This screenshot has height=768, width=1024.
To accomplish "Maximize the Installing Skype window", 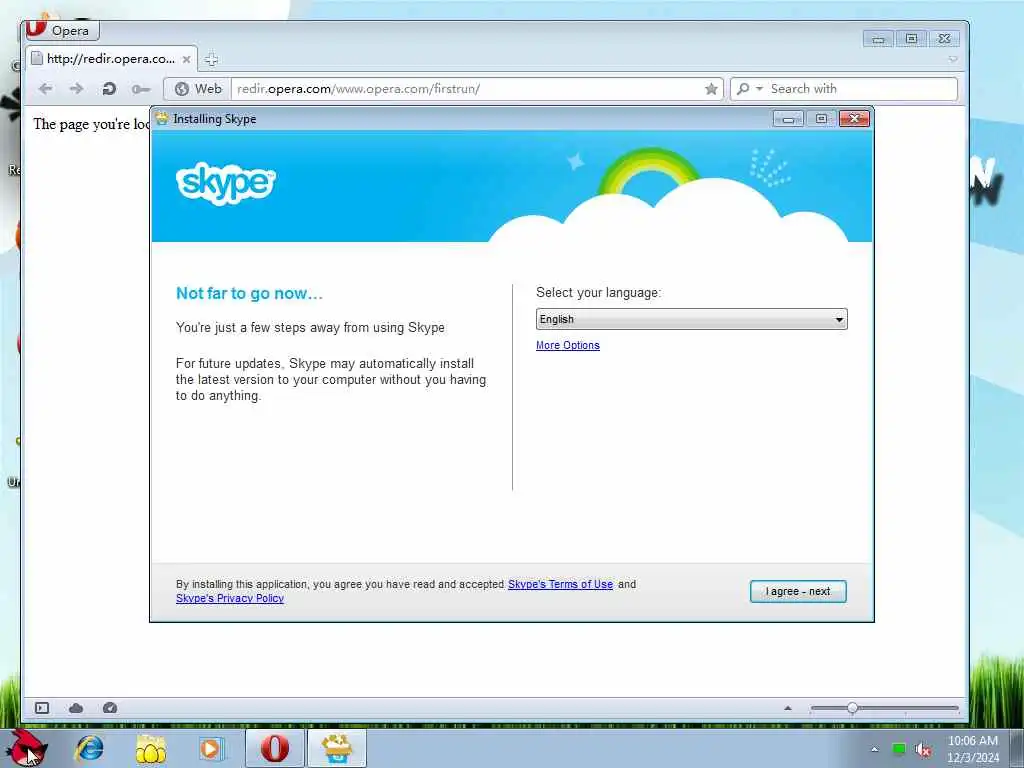I will pyautogui.click(x=821, y=119).
